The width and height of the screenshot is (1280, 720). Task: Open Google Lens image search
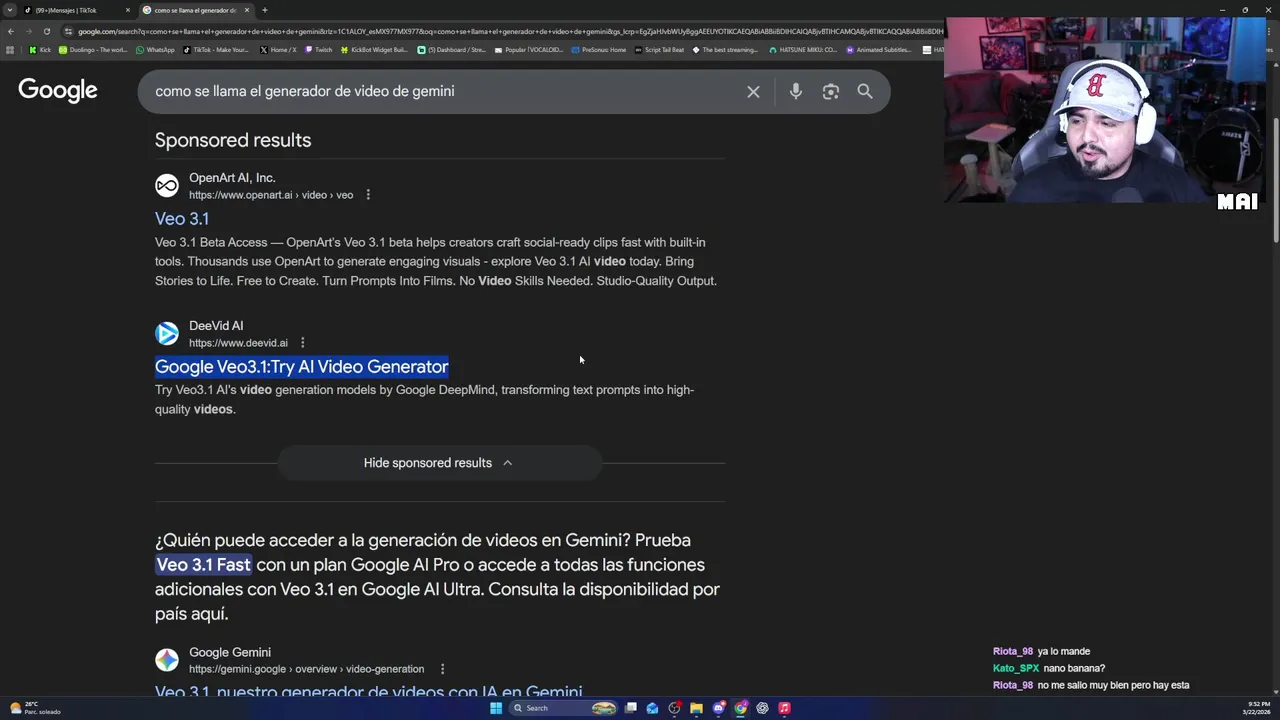(x=830, y=92)
